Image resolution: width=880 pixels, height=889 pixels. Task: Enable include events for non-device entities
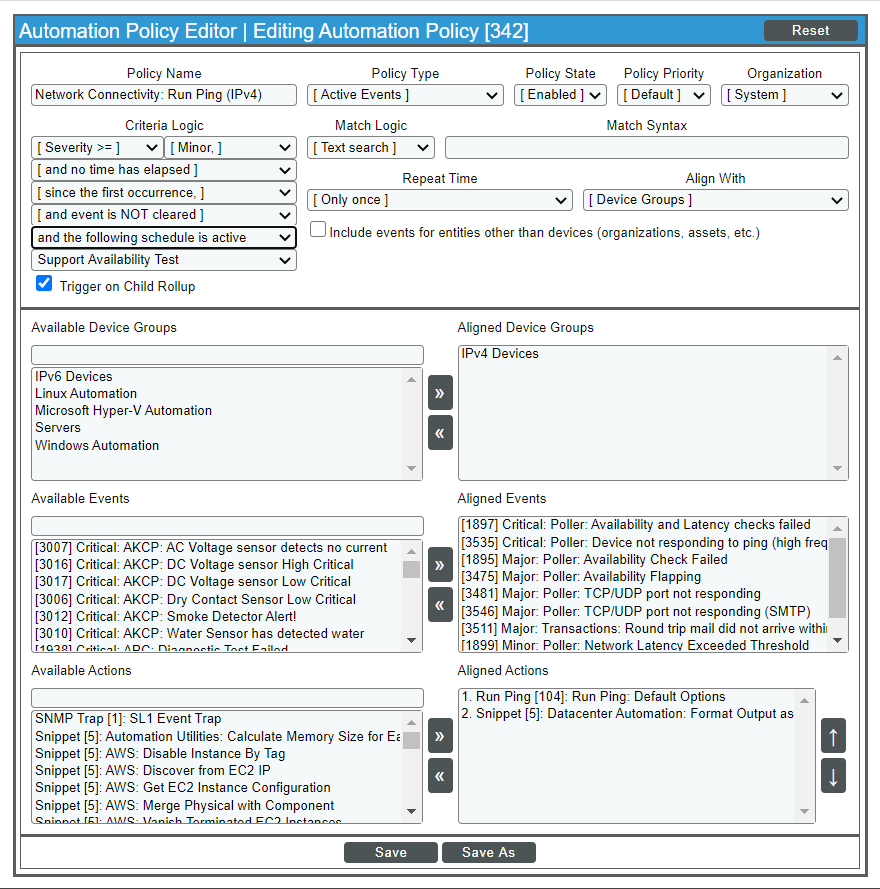(x=317, y=230)
